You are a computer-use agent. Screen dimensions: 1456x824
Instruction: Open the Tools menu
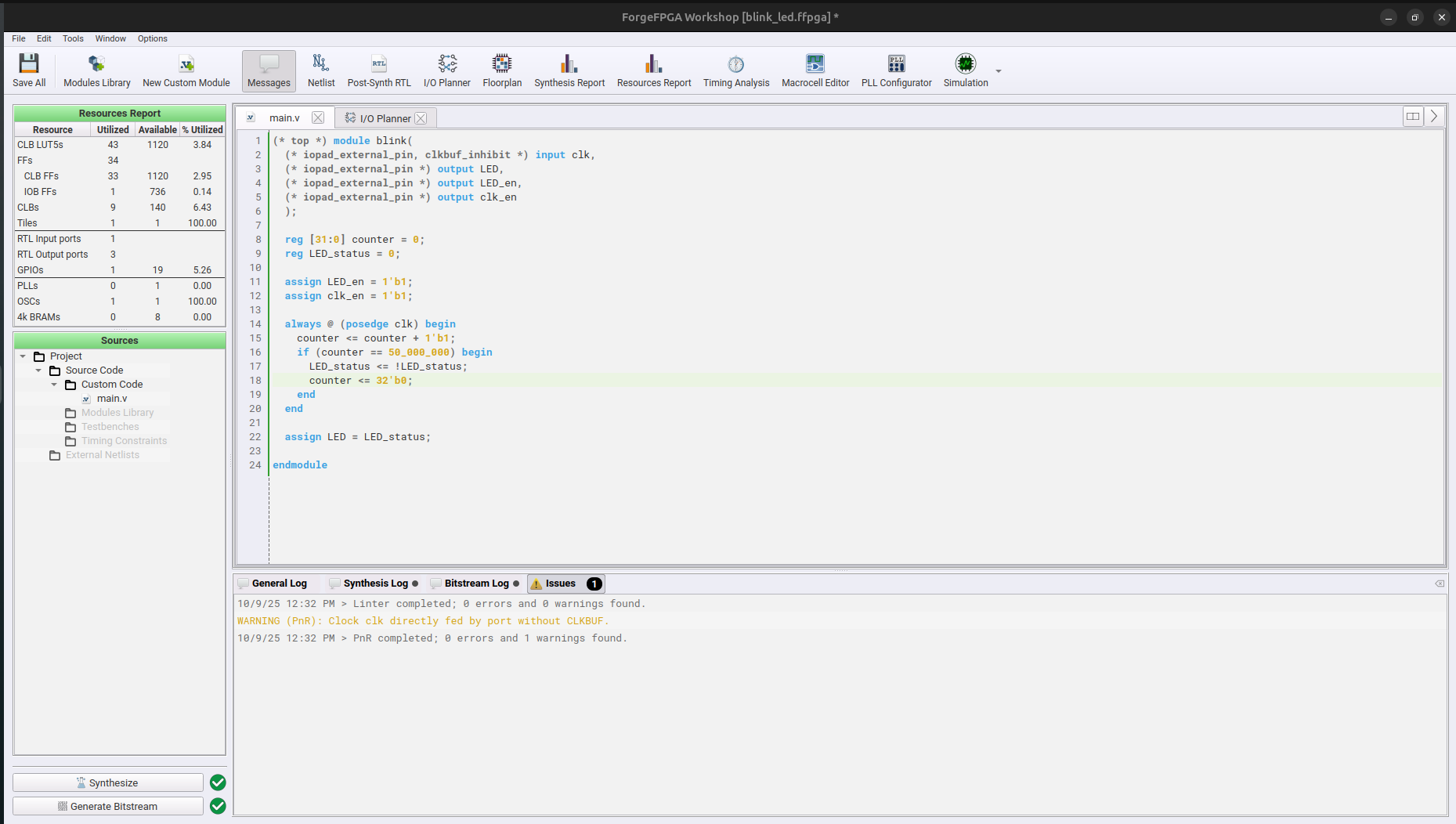coord(73,38)
